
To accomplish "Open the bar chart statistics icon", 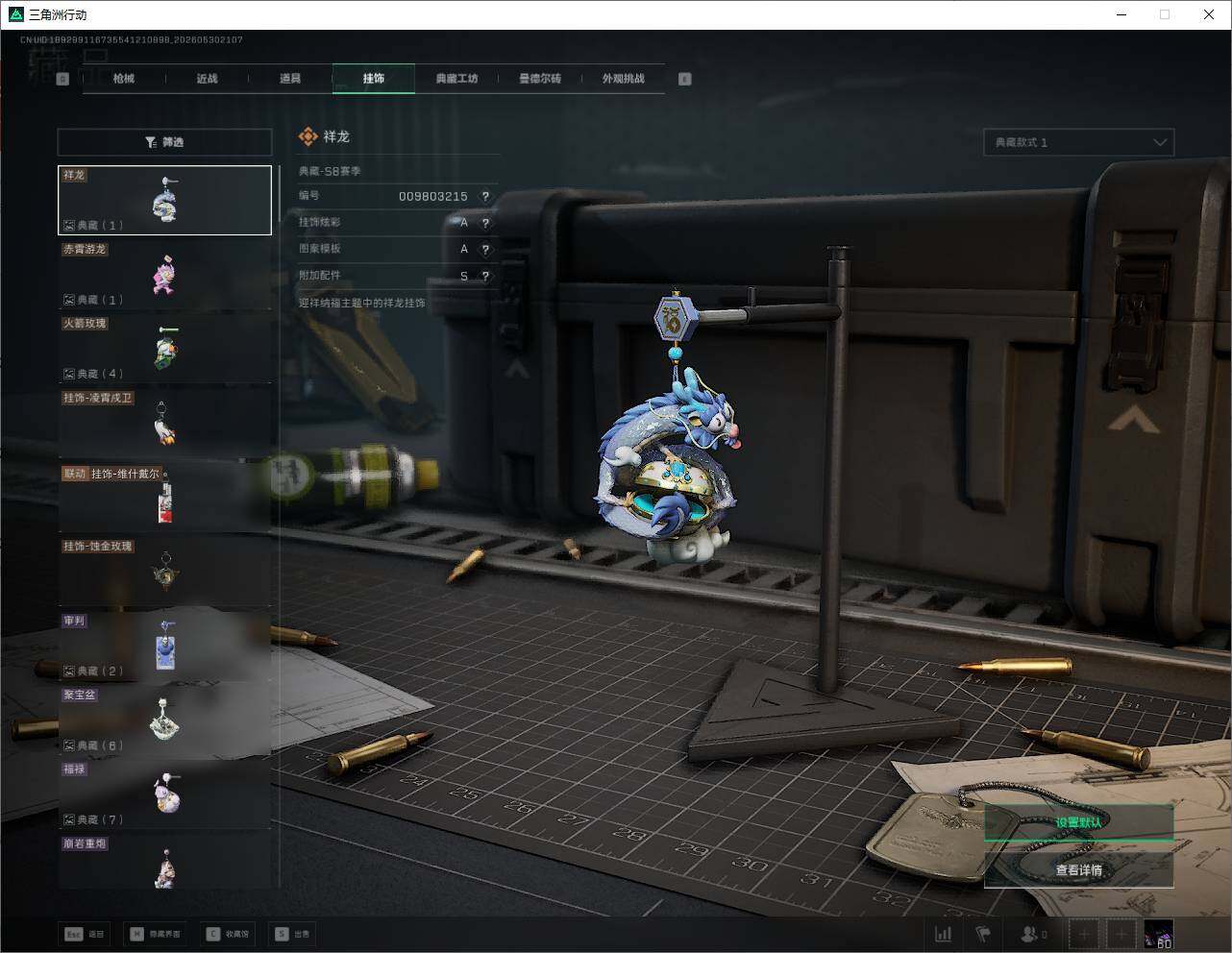I will pyautogui.click(x=944, y=934).
